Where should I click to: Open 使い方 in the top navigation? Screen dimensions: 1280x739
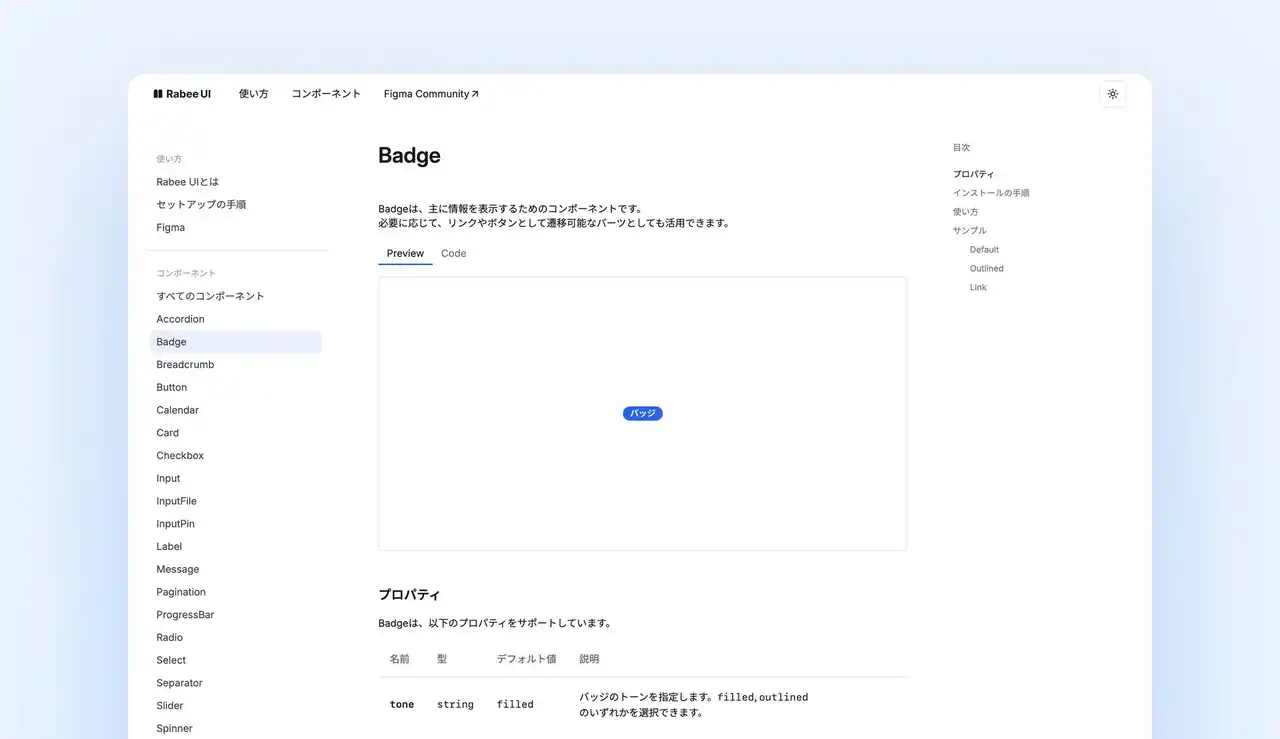[x=253, y=94]
